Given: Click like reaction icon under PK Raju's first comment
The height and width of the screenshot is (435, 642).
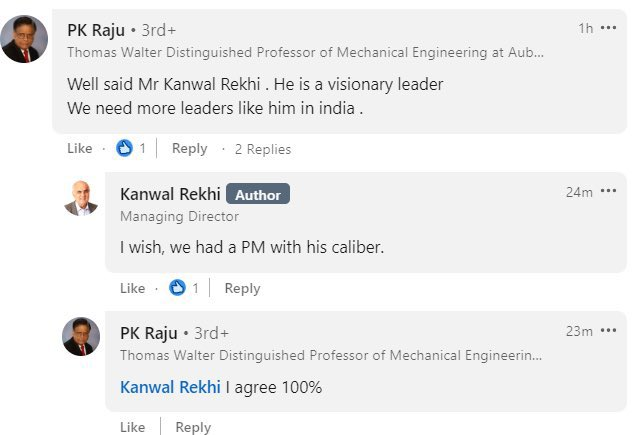Looking at the screenshot, I should (x=124, y=148).
